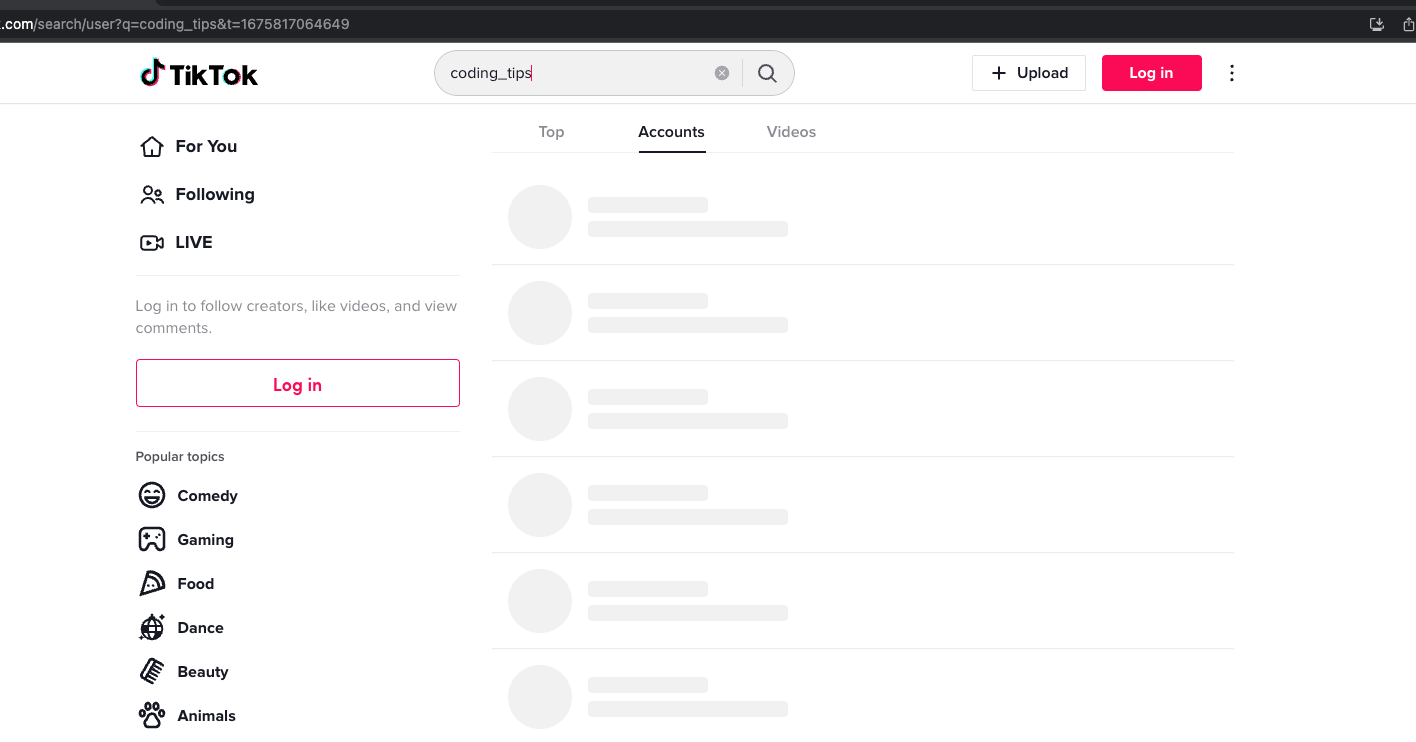Open the For You feed icon
The image size is (1416, 742).
point(151,146)
